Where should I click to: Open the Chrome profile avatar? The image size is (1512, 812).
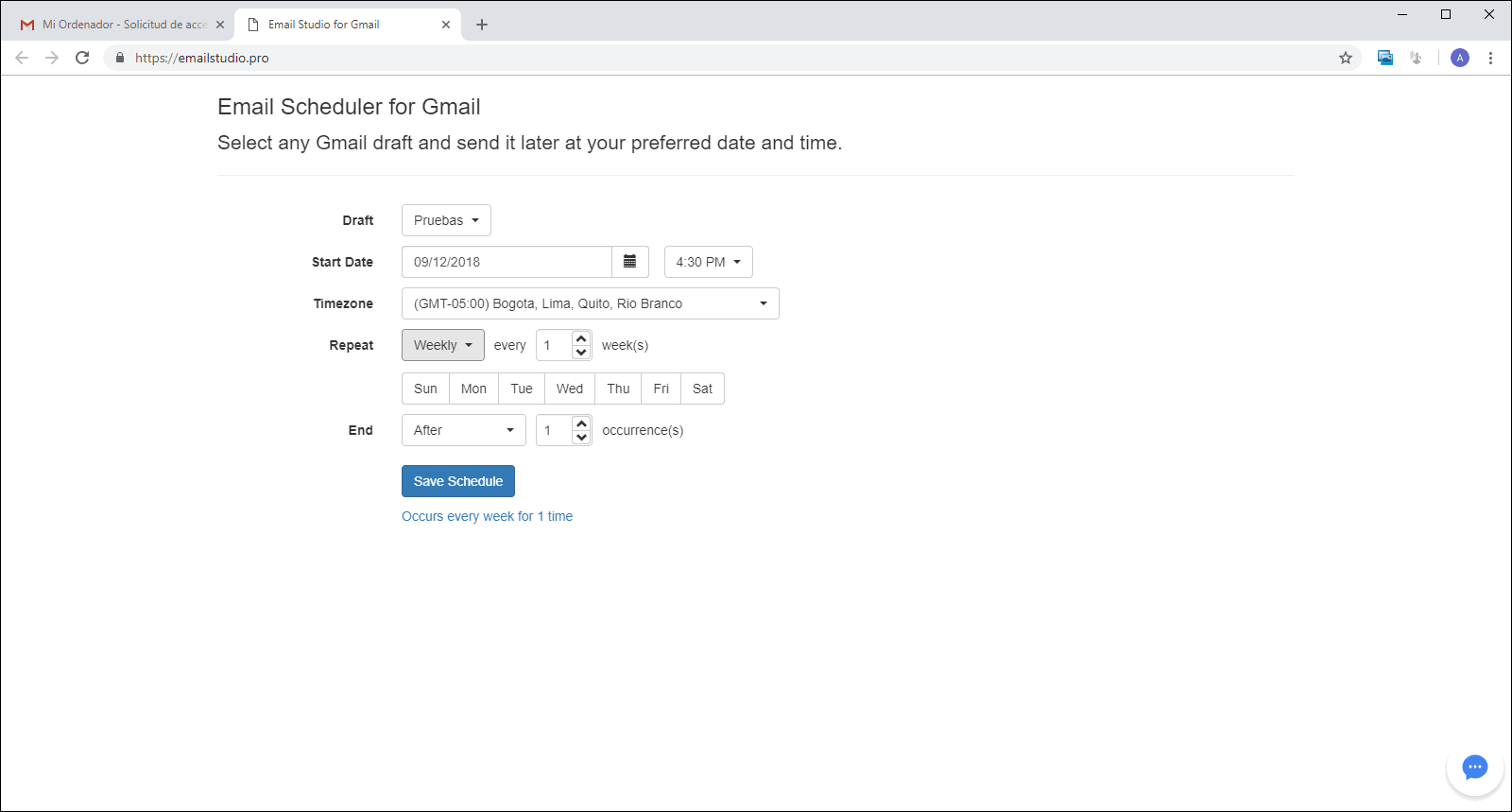tap(1460, 58)
